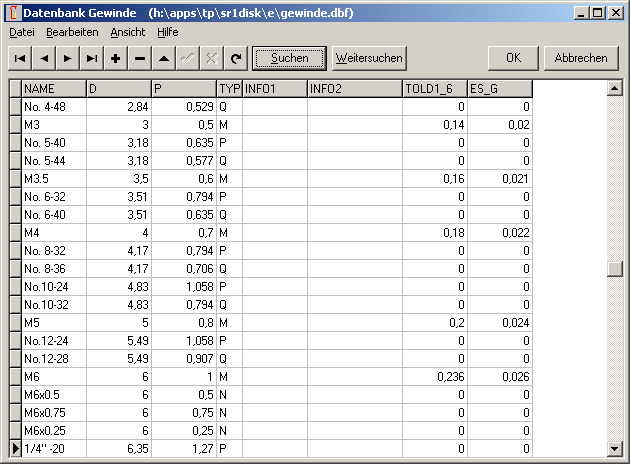Open the Bearbeiten menu

point(72,32)
